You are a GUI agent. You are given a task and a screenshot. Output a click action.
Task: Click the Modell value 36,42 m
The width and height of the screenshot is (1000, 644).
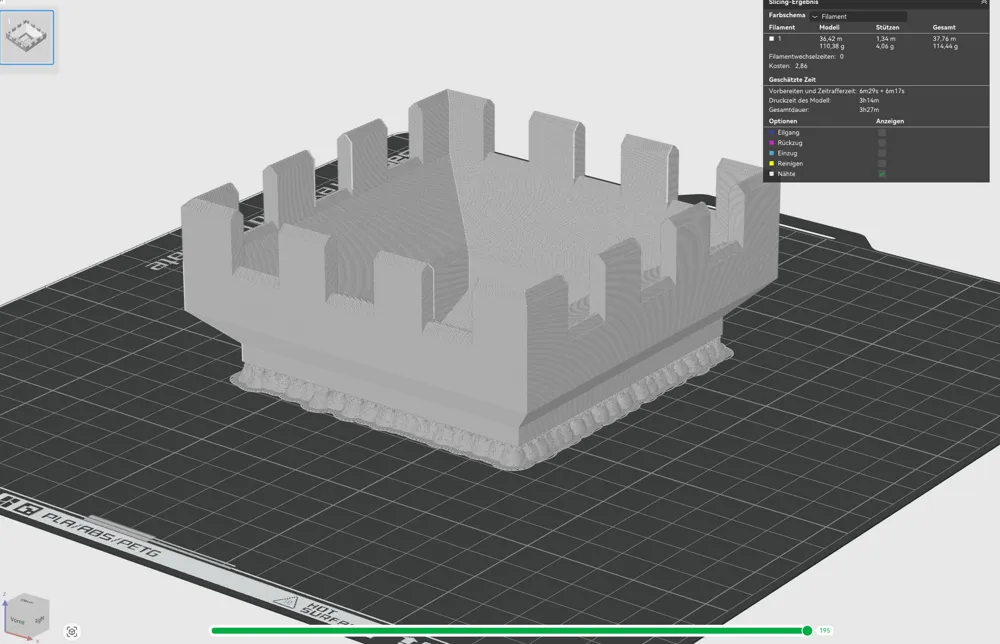coord(830,39)
